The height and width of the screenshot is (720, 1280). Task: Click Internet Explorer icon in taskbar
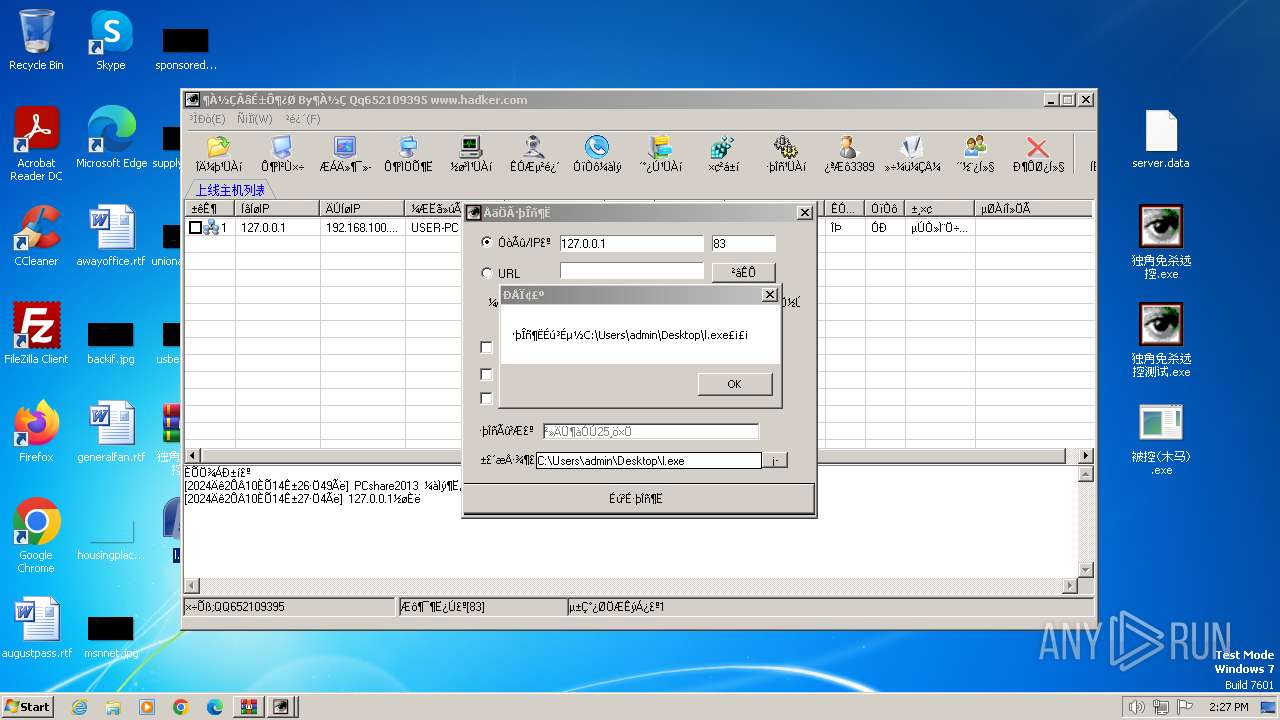(x=79, y=707)
